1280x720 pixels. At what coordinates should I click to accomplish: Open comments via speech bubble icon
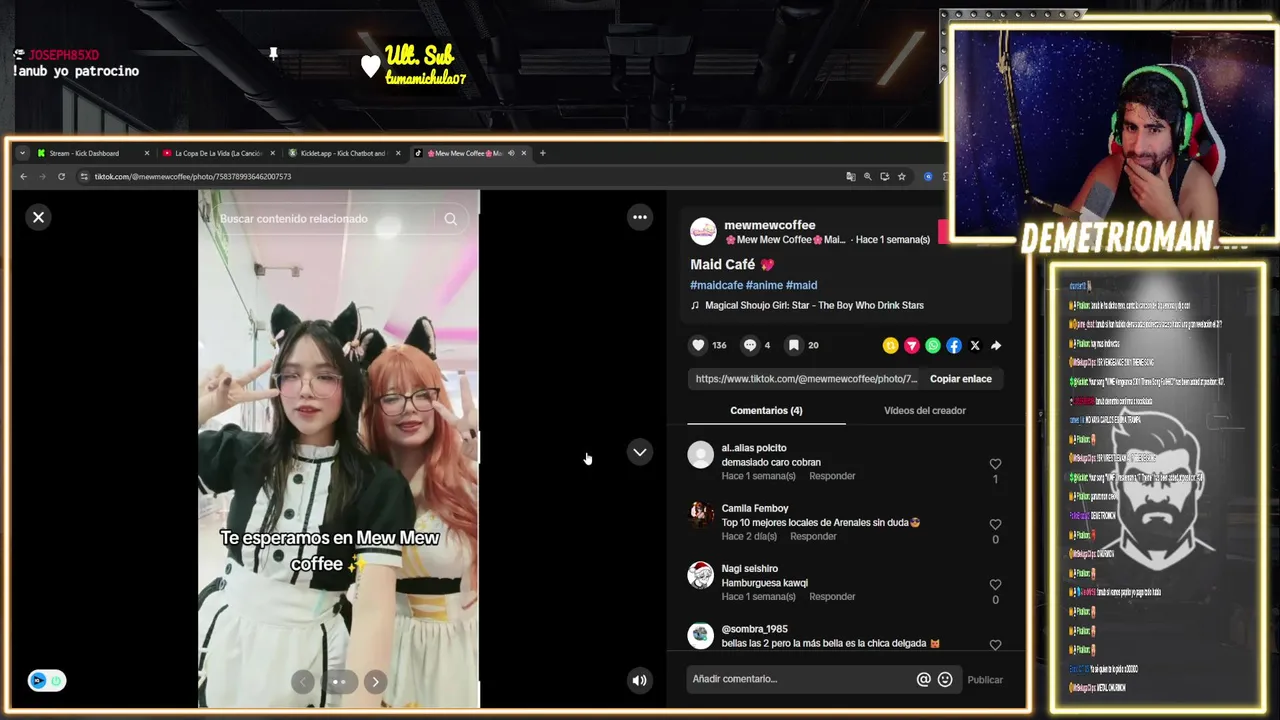pyautogui.click(x=750, y=345)
